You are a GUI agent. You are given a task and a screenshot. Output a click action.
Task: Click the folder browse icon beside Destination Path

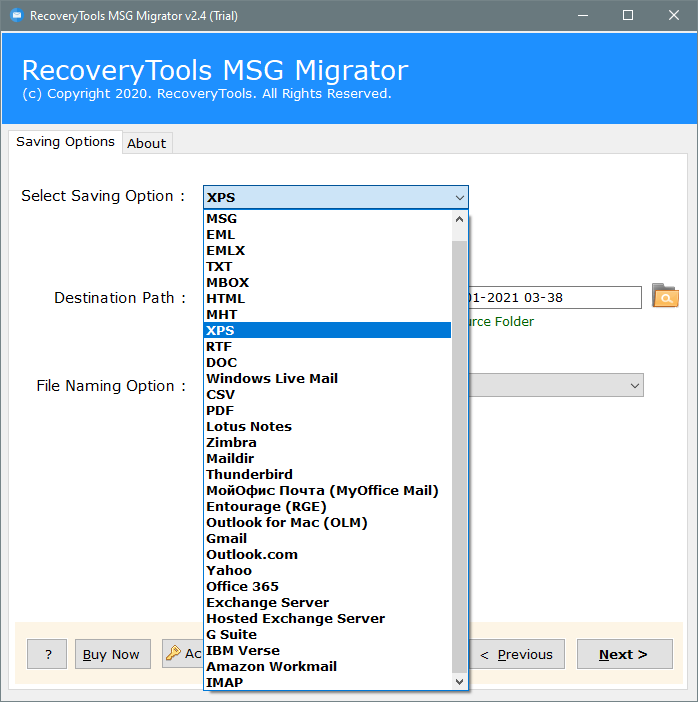point(665,295)
